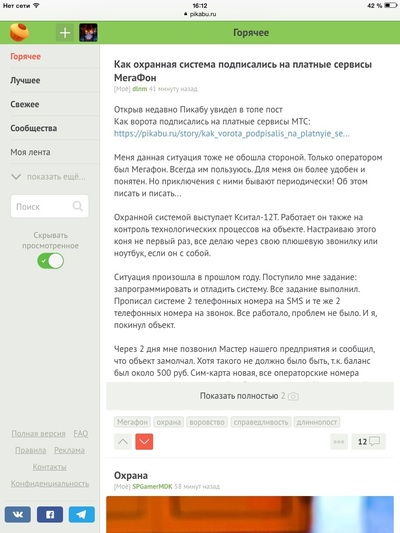This screenshot has height=533, width=400.
Task: Open the three-dots post options menu
Action: pos(339,442)
